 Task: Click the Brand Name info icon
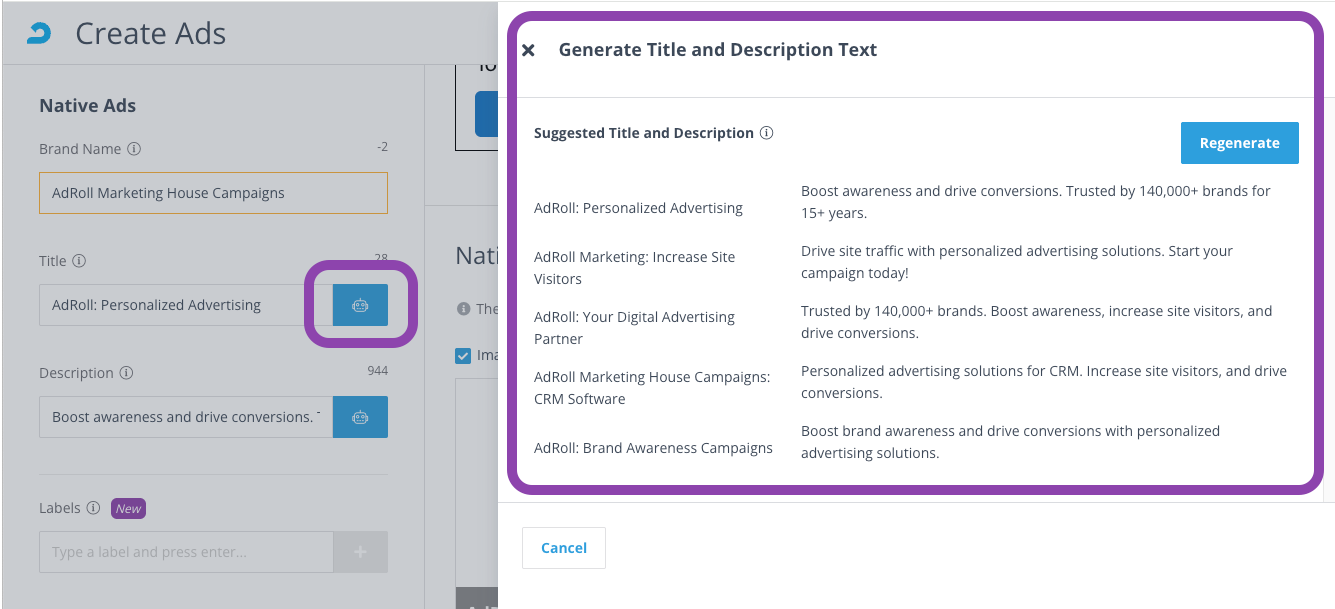pyautogui.click(x=134, y=149)
